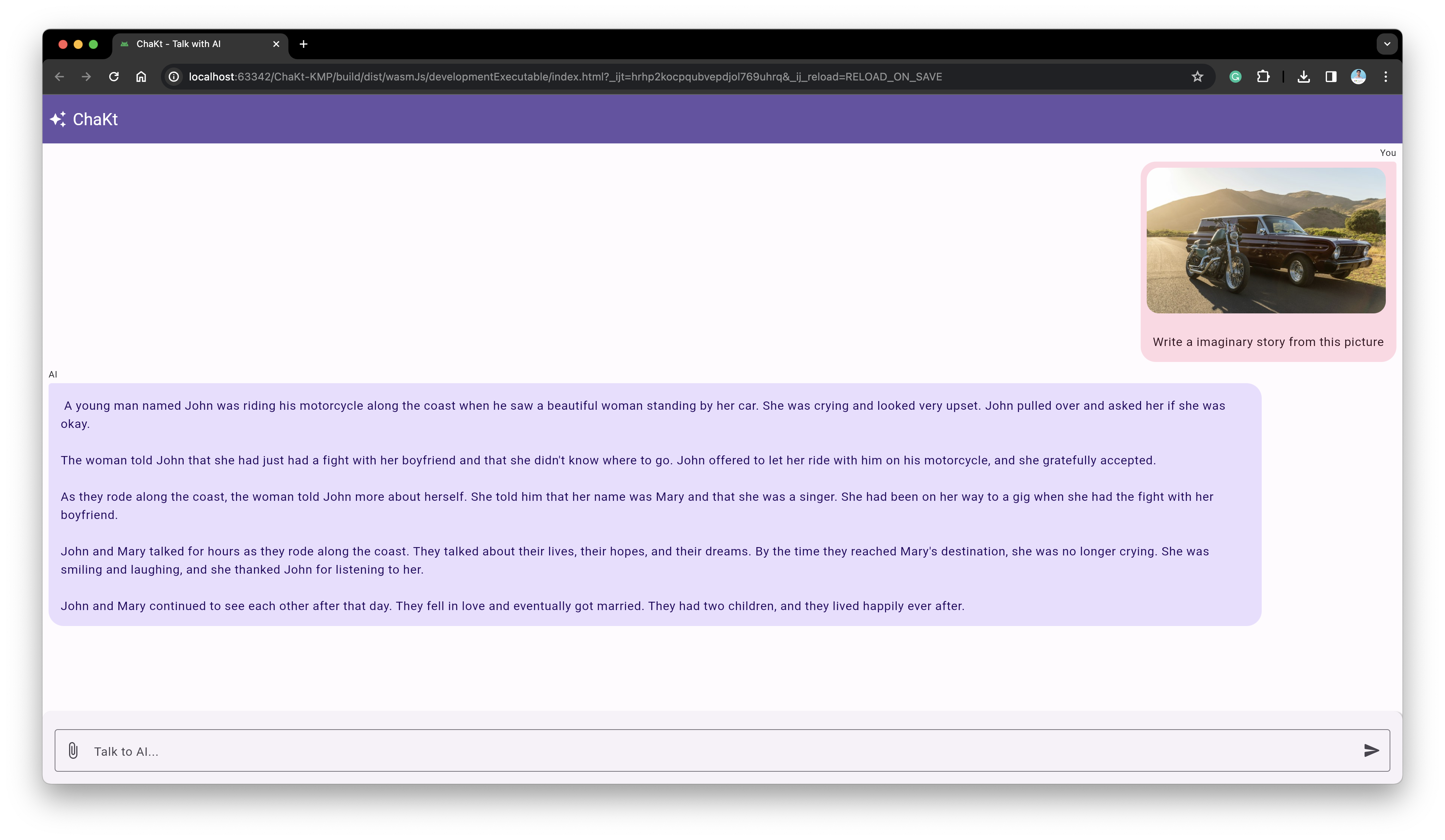
Task: Open the Chrome profile avatar
Action: tap(1358, 77)
